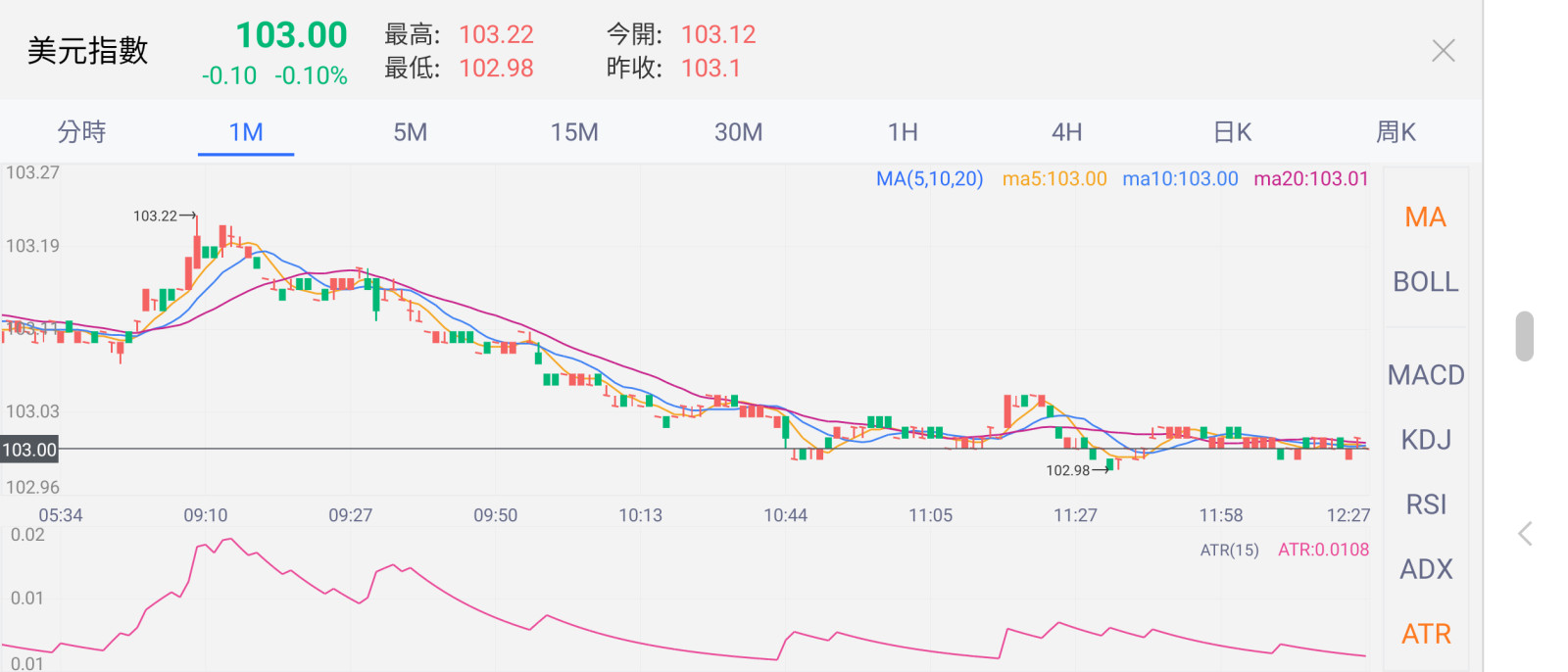Close the 美元指數 chart panel
Image resolution: width=1568 pixels, height=672 pixels.
(x=1443, y=51)
